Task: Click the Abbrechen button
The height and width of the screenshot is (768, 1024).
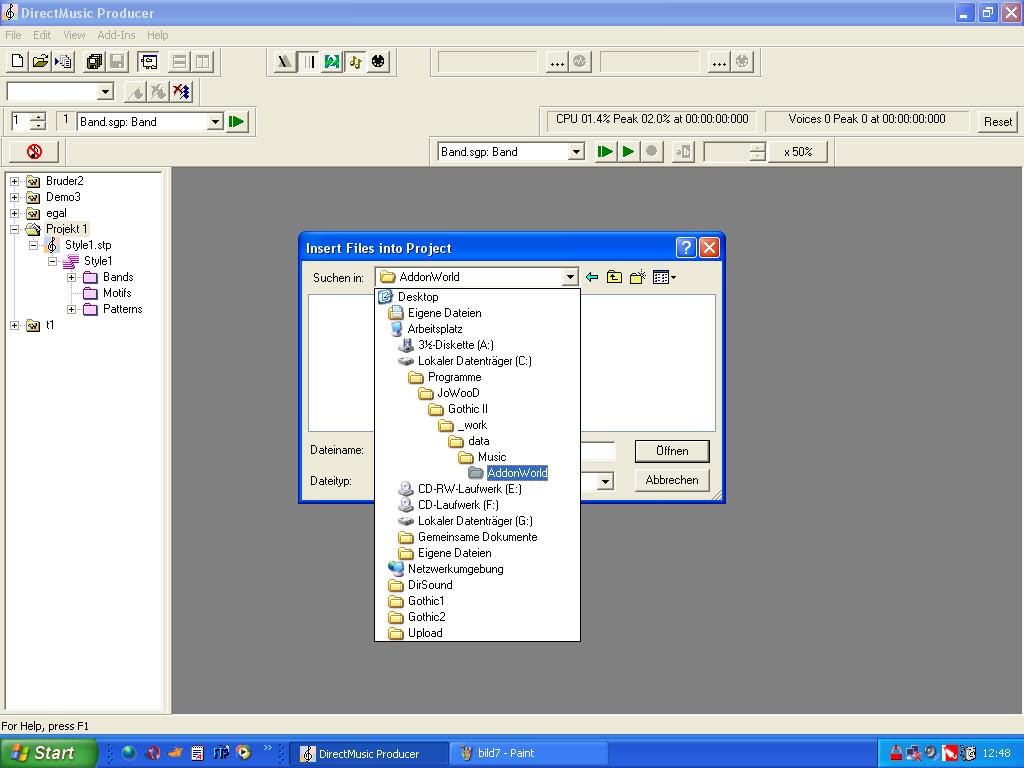Action: point(671,480)
